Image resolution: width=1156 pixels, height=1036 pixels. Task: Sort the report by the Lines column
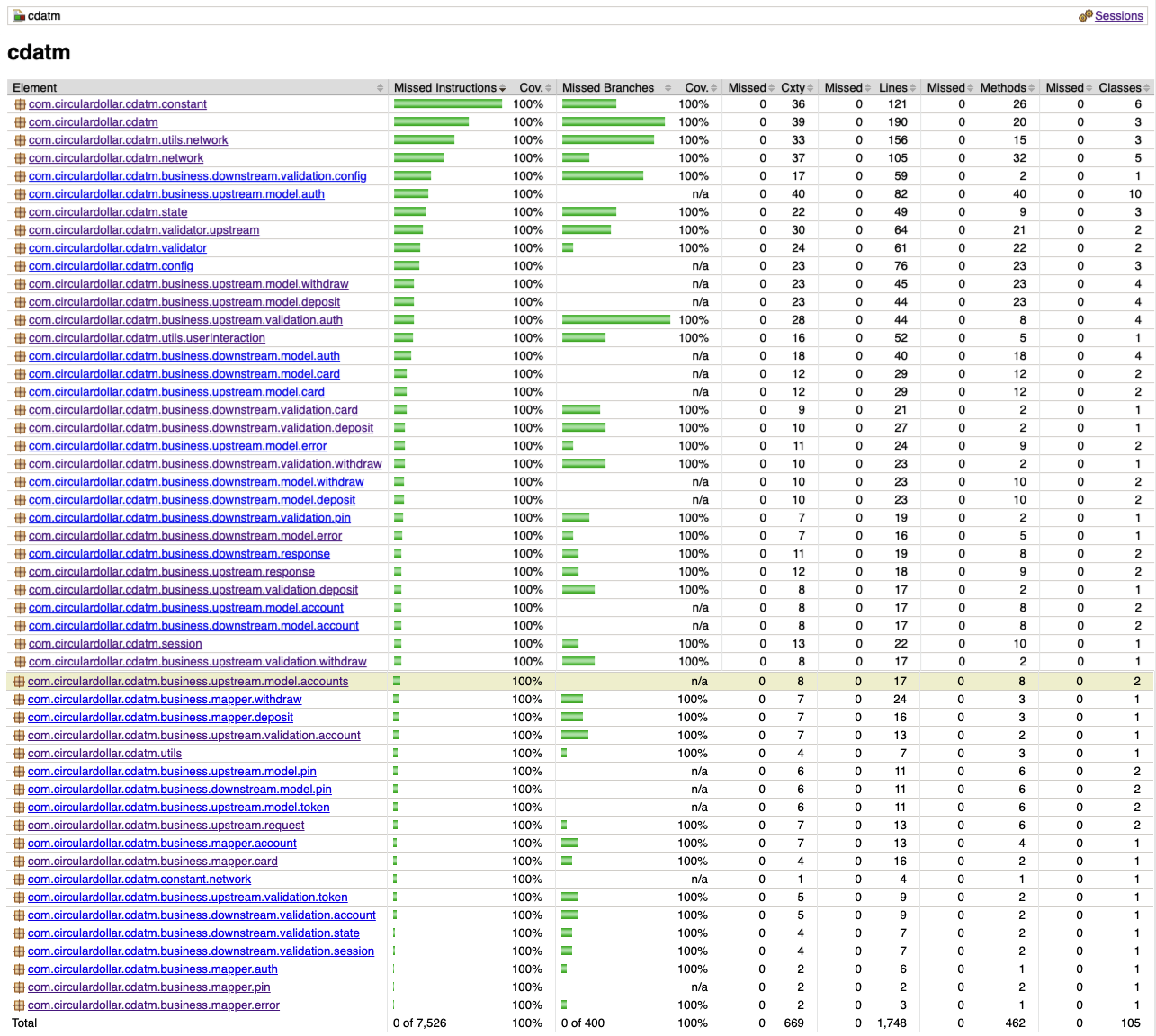point(894,87)
